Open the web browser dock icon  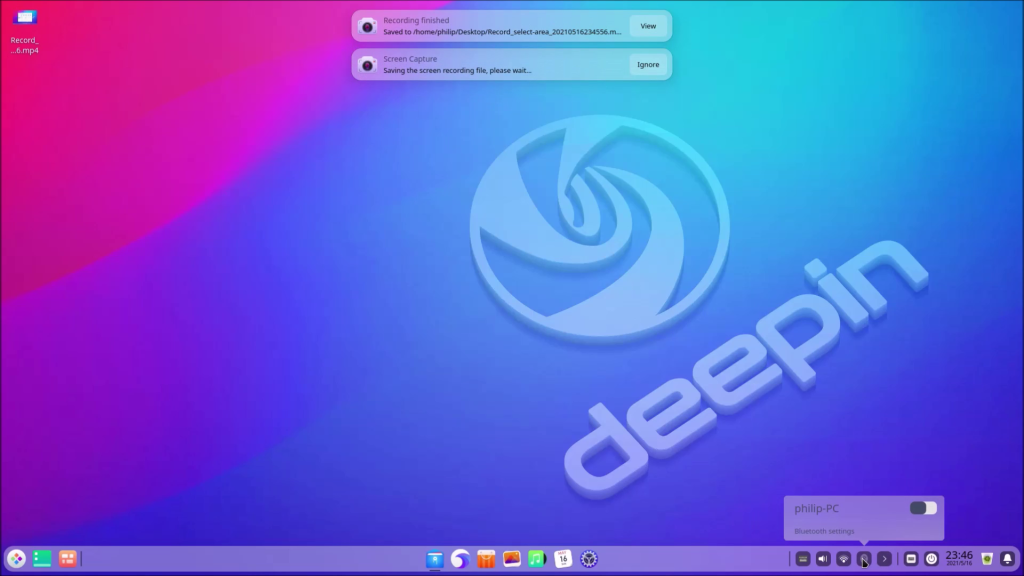(460, 559)
